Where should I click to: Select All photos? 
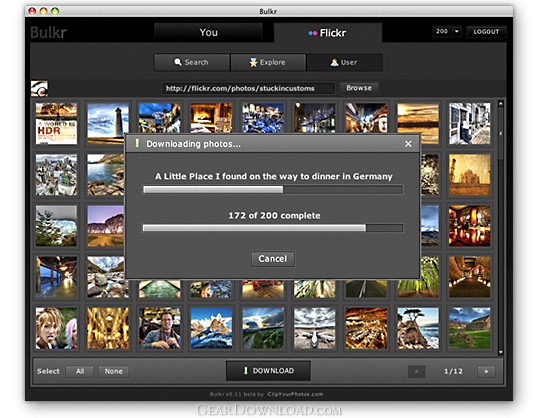80,371
